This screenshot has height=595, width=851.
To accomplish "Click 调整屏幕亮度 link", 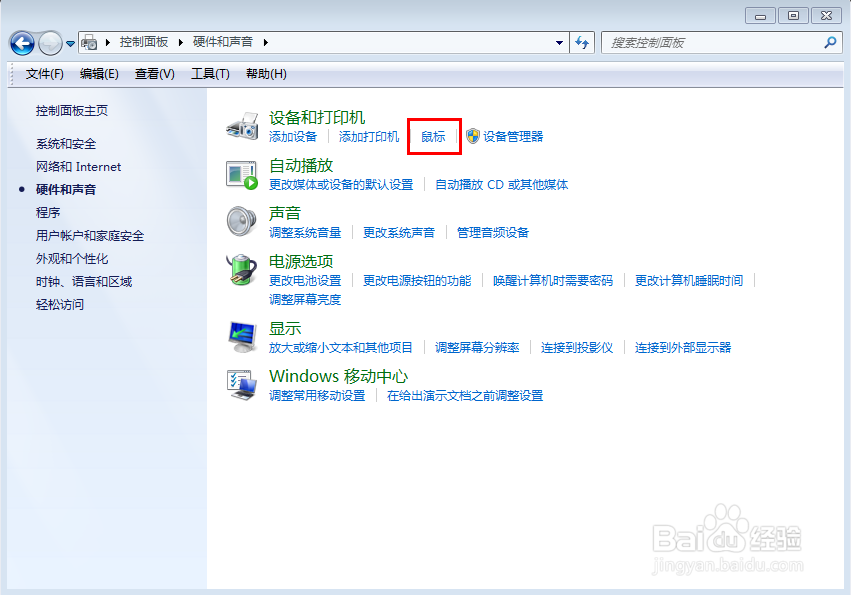I will coord(305,300).
